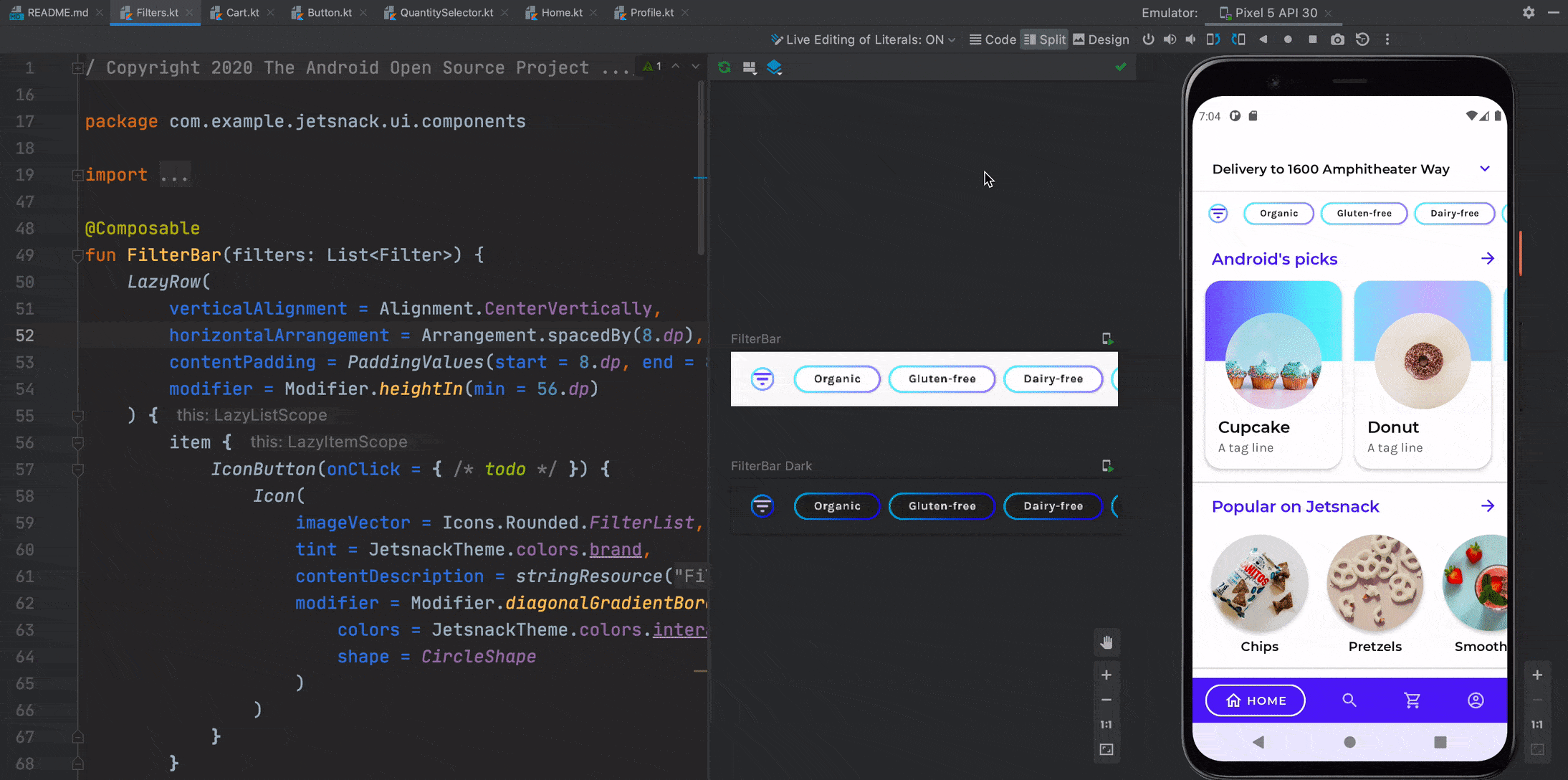Image resolution: width=1568 pixels, height=780 pixels.
Task: Click the sync/refresh Composable icon
Action: [x=724, y=67]
